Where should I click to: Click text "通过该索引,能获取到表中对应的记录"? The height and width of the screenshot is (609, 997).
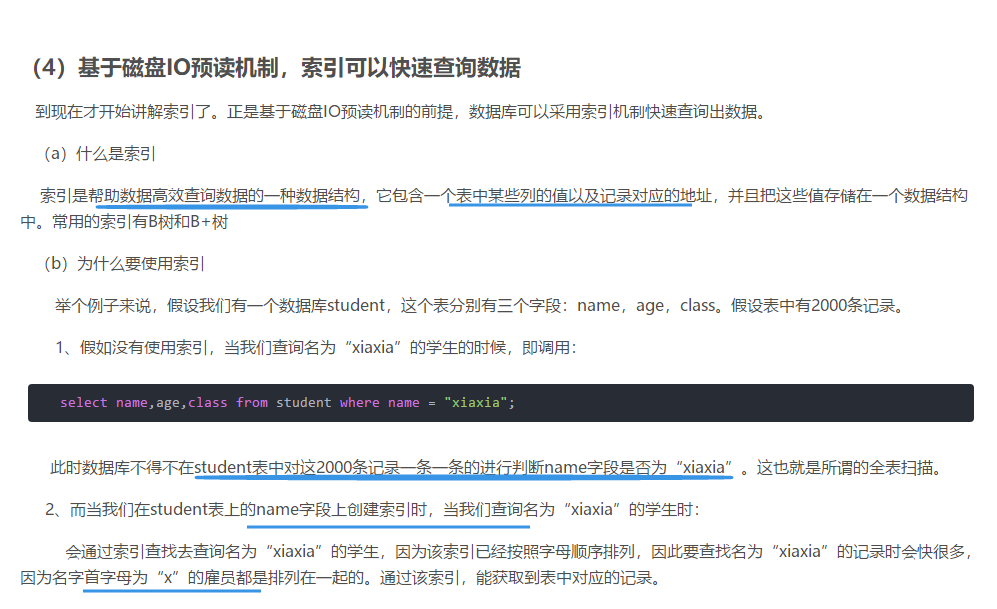[521, 578]
